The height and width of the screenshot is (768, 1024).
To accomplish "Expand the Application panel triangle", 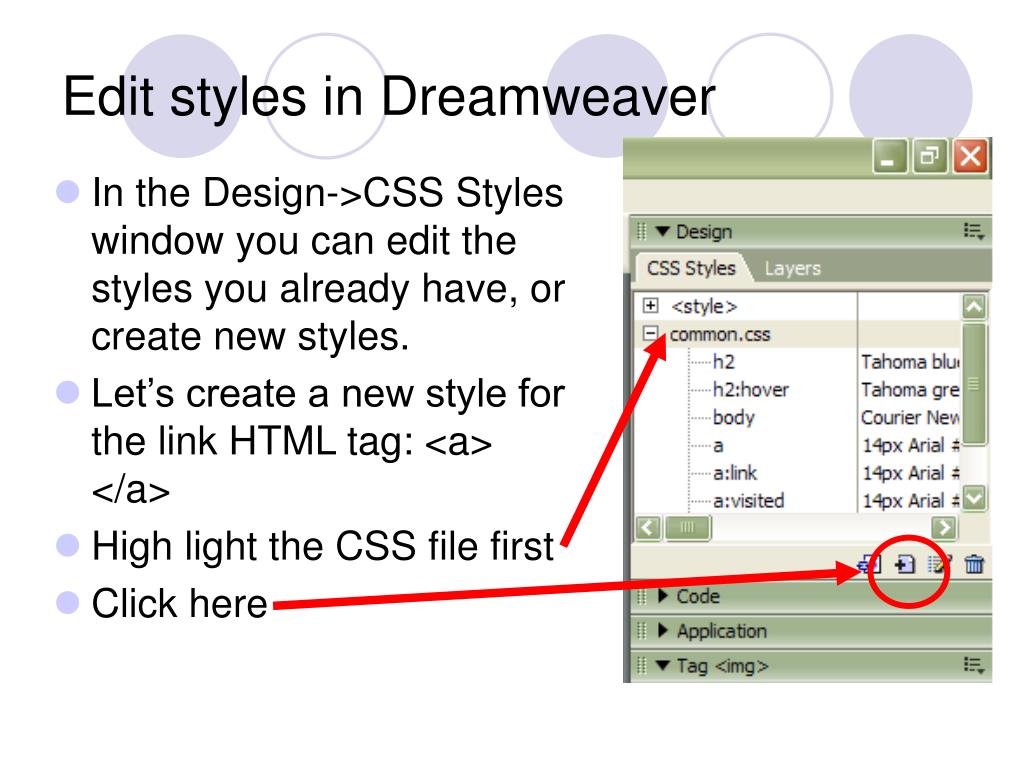I will (x=663, y=630).
